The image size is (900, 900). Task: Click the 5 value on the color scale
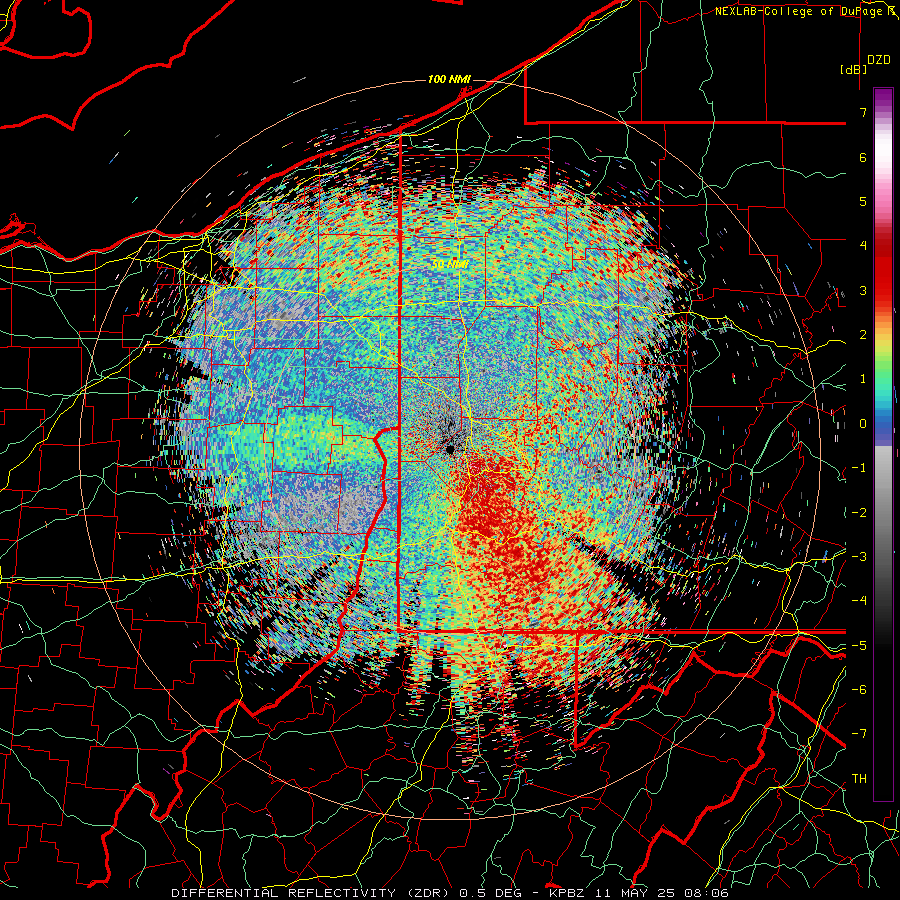point(863,201)
